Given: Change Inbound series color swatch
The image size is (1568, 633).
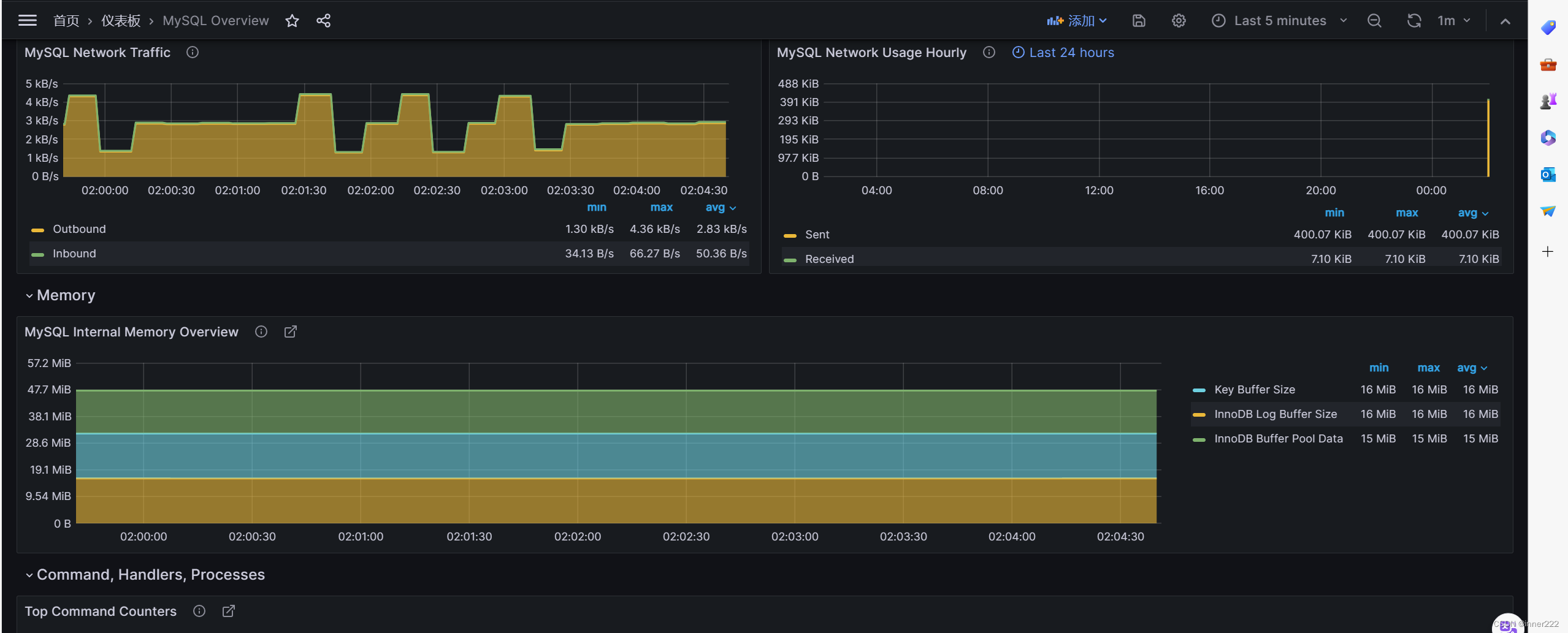Looking at the screenshot, I should [37, 254].
